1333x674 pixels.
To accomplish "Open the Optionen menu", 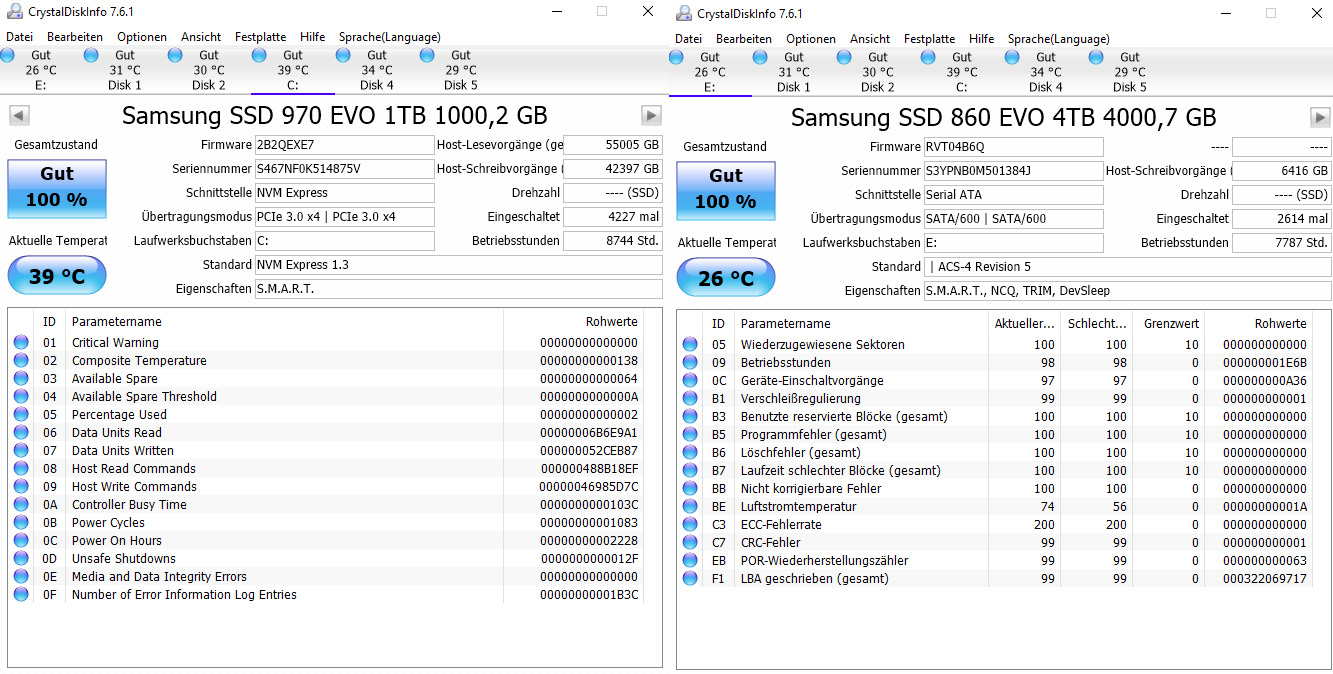I will [x=141, y=36].
